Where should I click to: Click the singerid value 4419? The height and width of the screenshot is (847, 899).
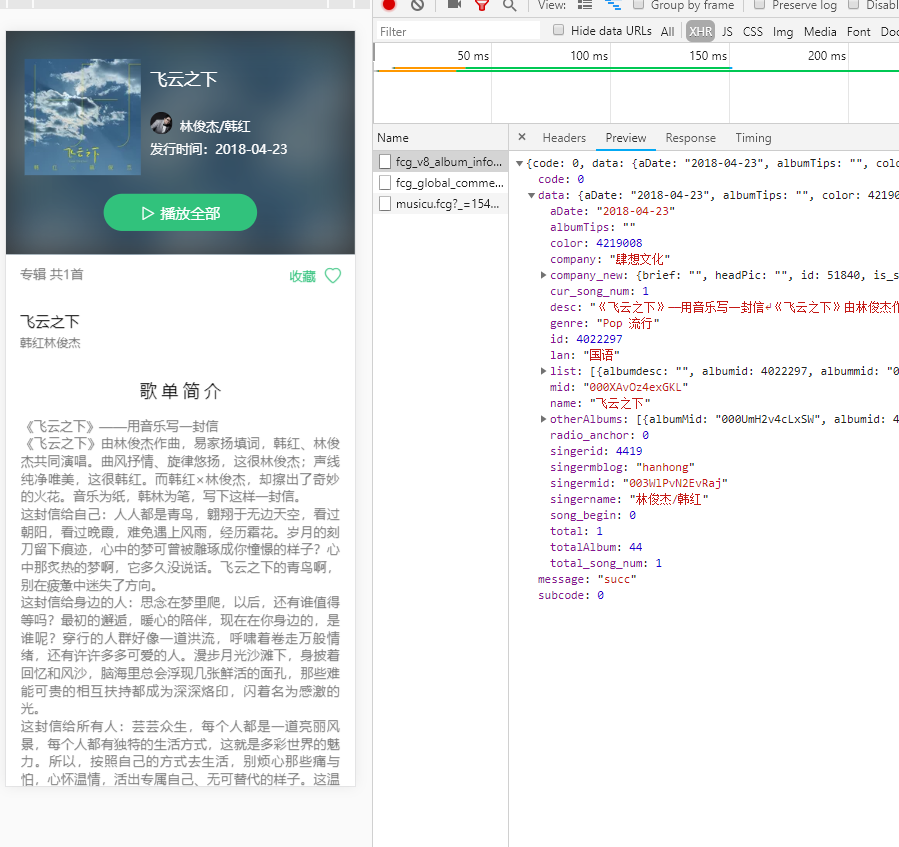[628, 451]
